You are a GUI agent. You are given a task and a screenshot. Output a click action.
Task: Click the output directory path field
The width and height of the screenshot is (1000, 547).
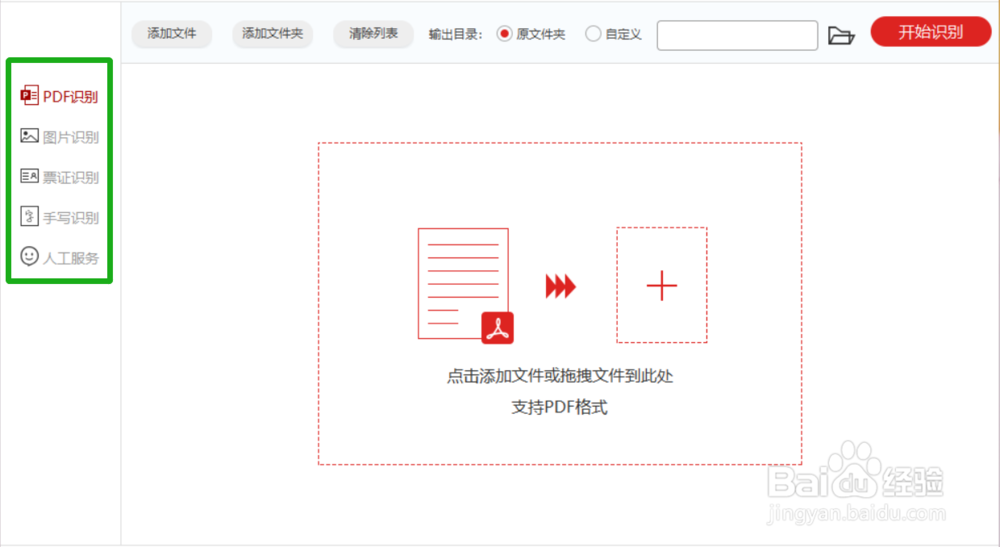tap(737, 35)
